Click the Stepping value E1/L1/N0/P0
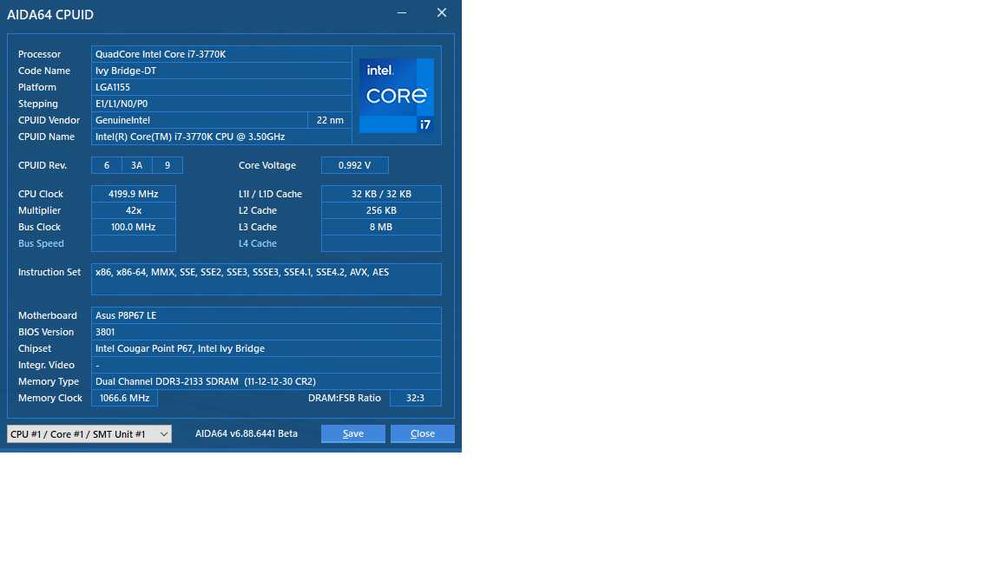The width and height of the screenshot is (1000, 563). point(221,104)
